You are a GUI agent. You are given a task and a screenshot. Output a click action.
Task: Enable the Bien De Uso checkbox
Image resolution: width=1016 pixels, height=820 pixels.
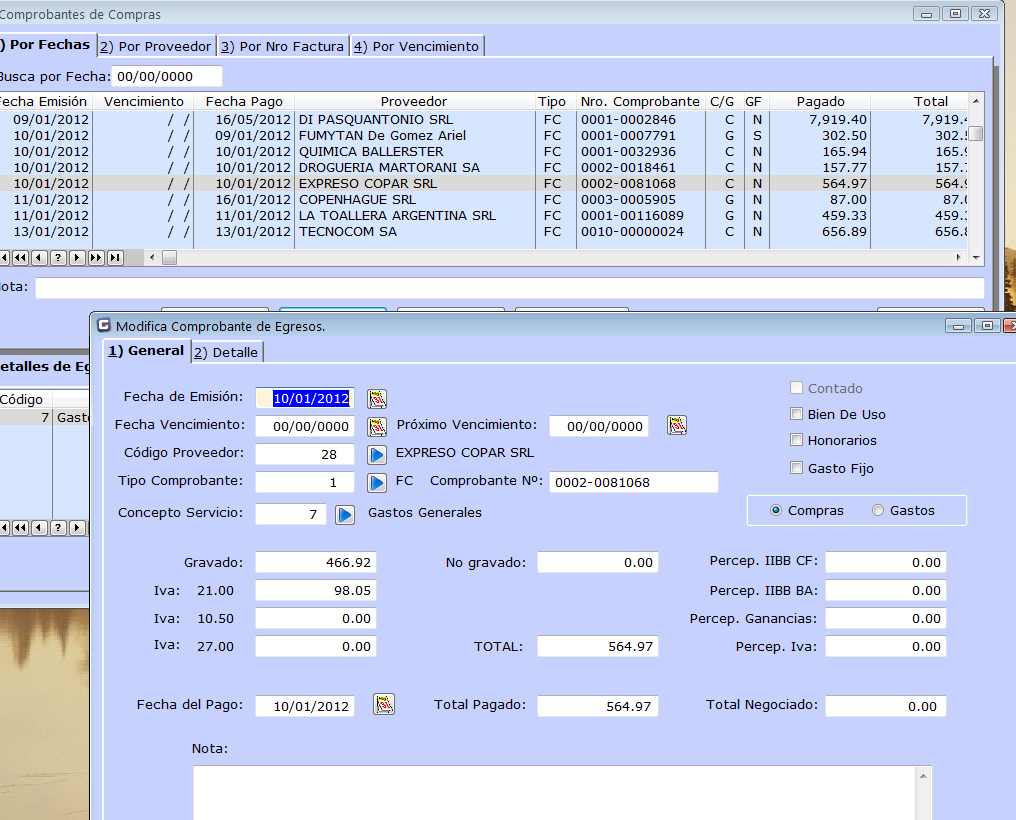(797, 414)
